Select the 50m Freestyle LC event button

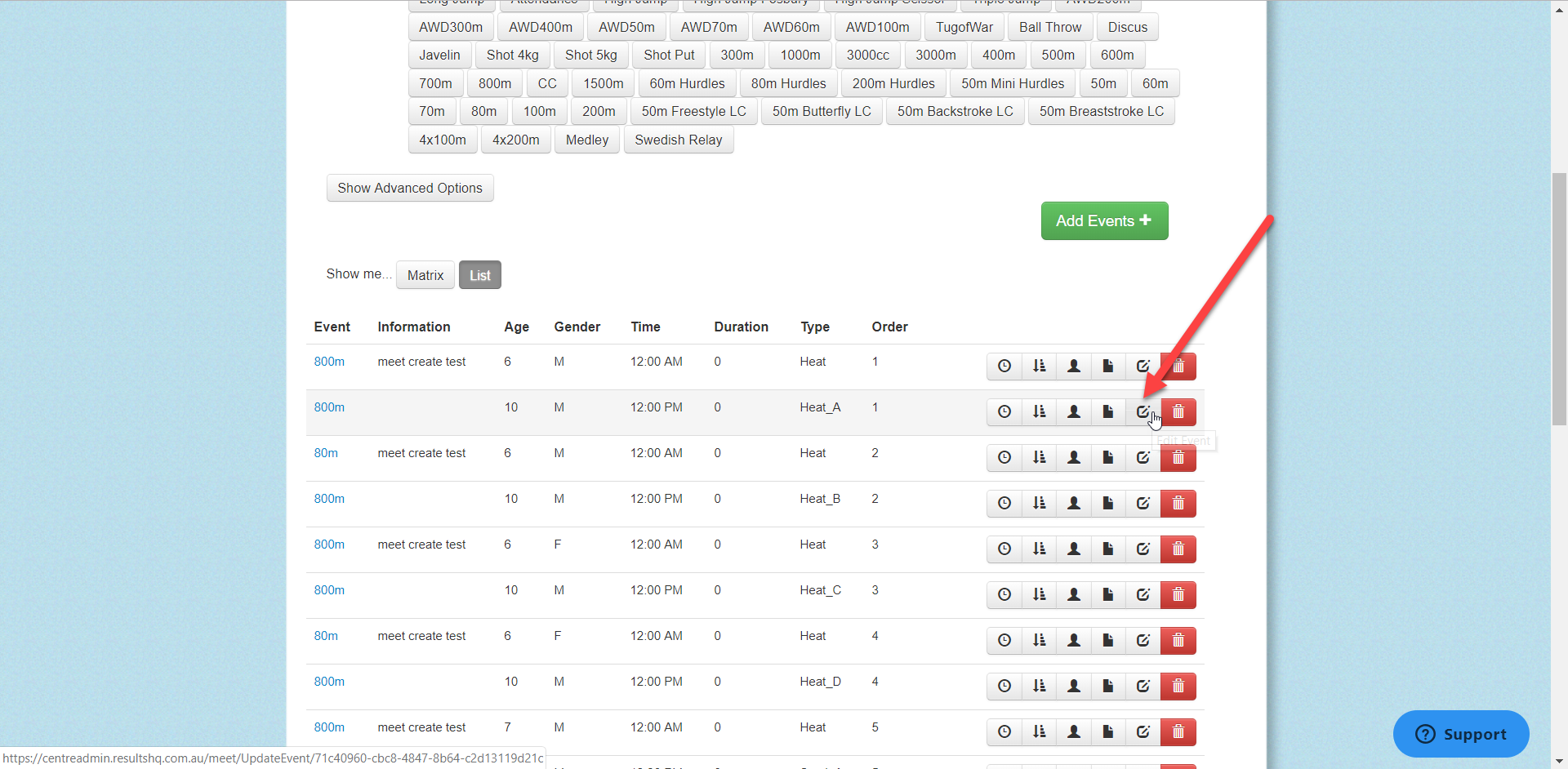tap(694, 111)
